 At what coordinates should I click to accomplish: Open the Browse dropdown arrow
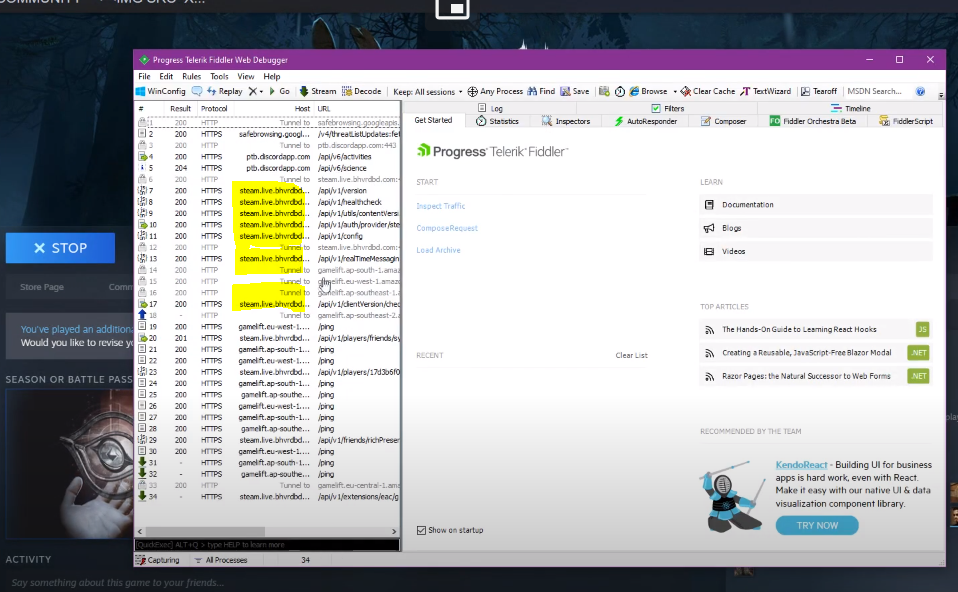point(675,92)
